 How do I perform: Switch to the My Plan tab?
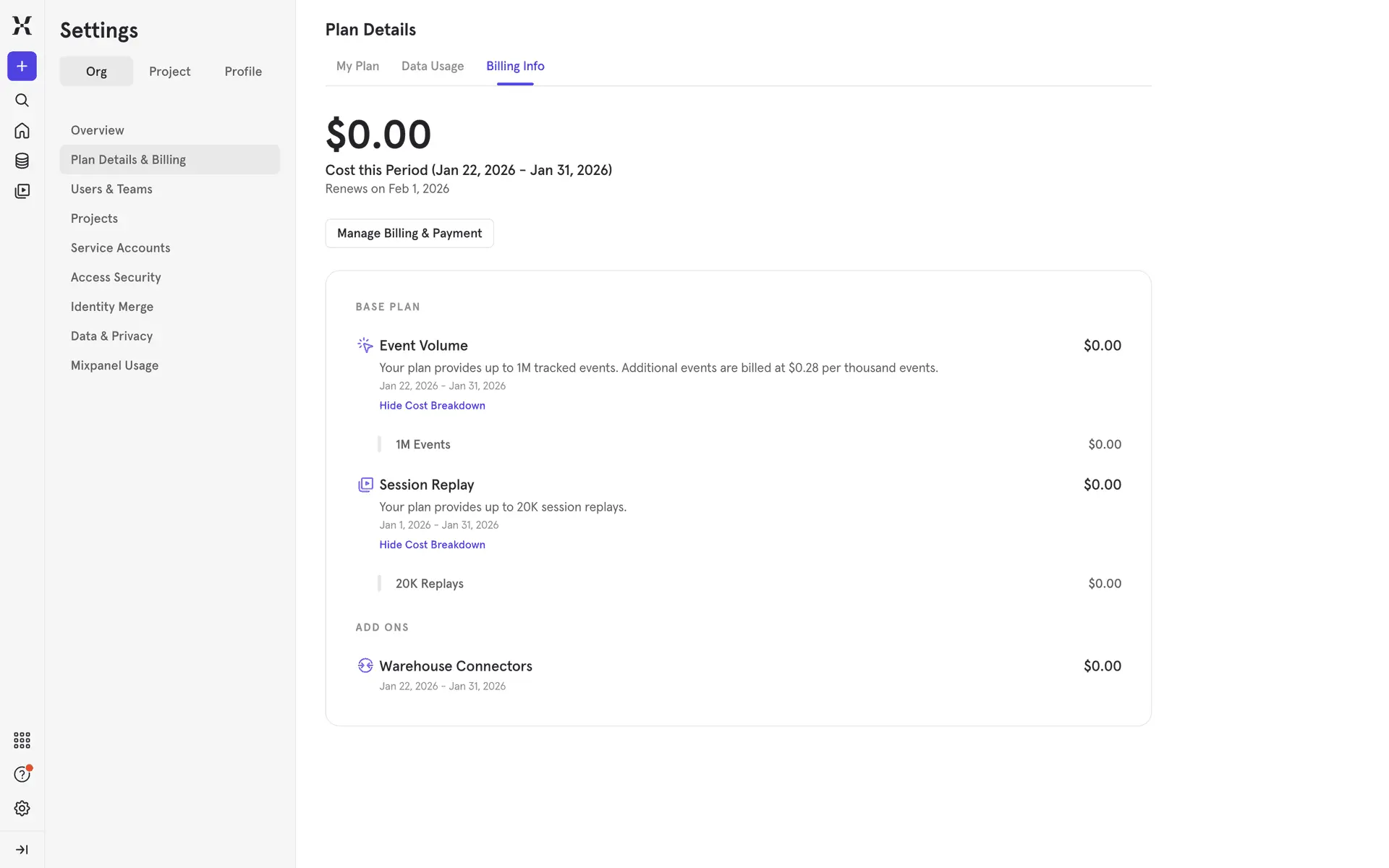pyautogui.click(x=357, y=66)
